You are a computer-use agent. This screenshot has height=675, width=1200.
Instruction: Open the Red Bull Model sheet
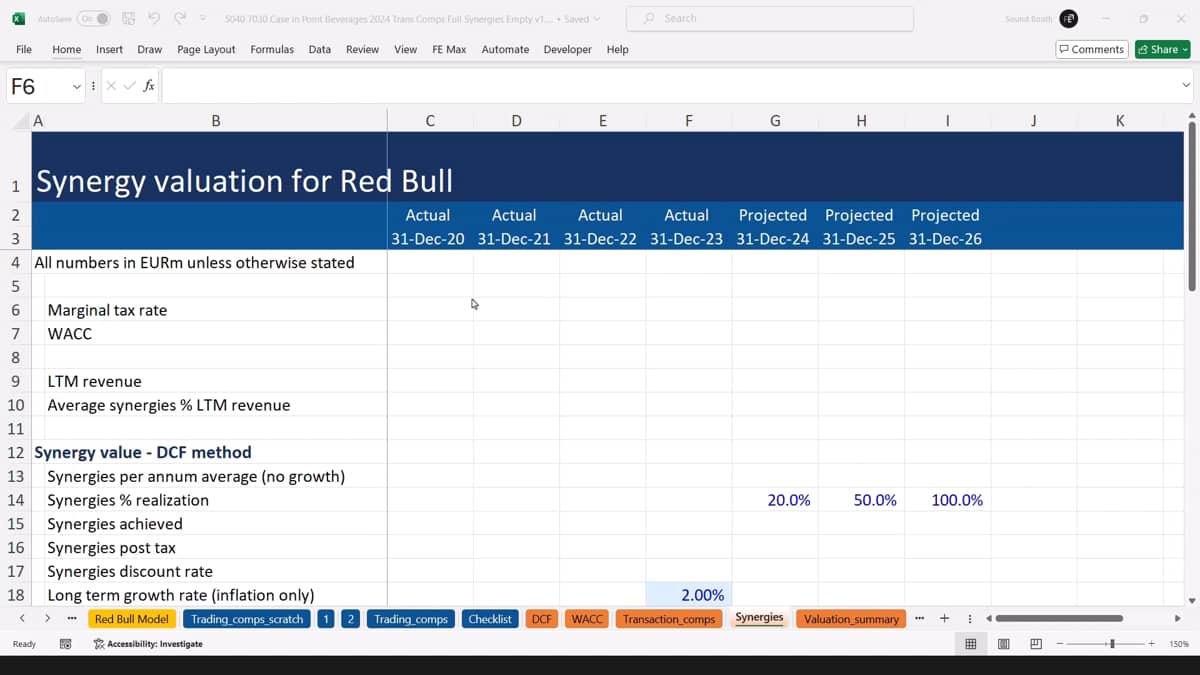(x=132, y=619)
